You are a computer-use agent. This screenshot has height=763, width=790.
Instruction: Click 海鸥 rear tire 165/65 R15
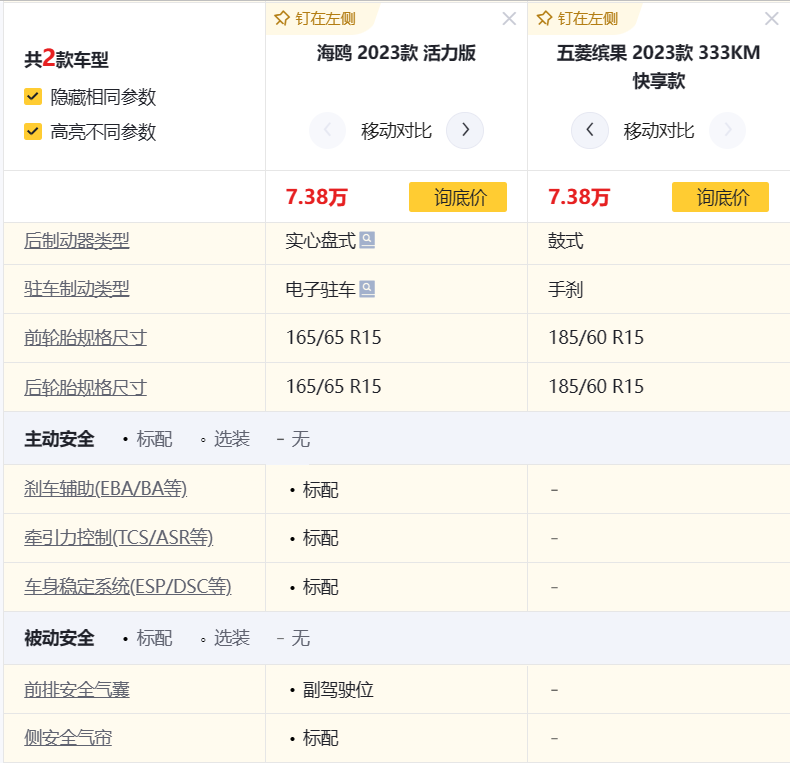[x=334, y=387]
